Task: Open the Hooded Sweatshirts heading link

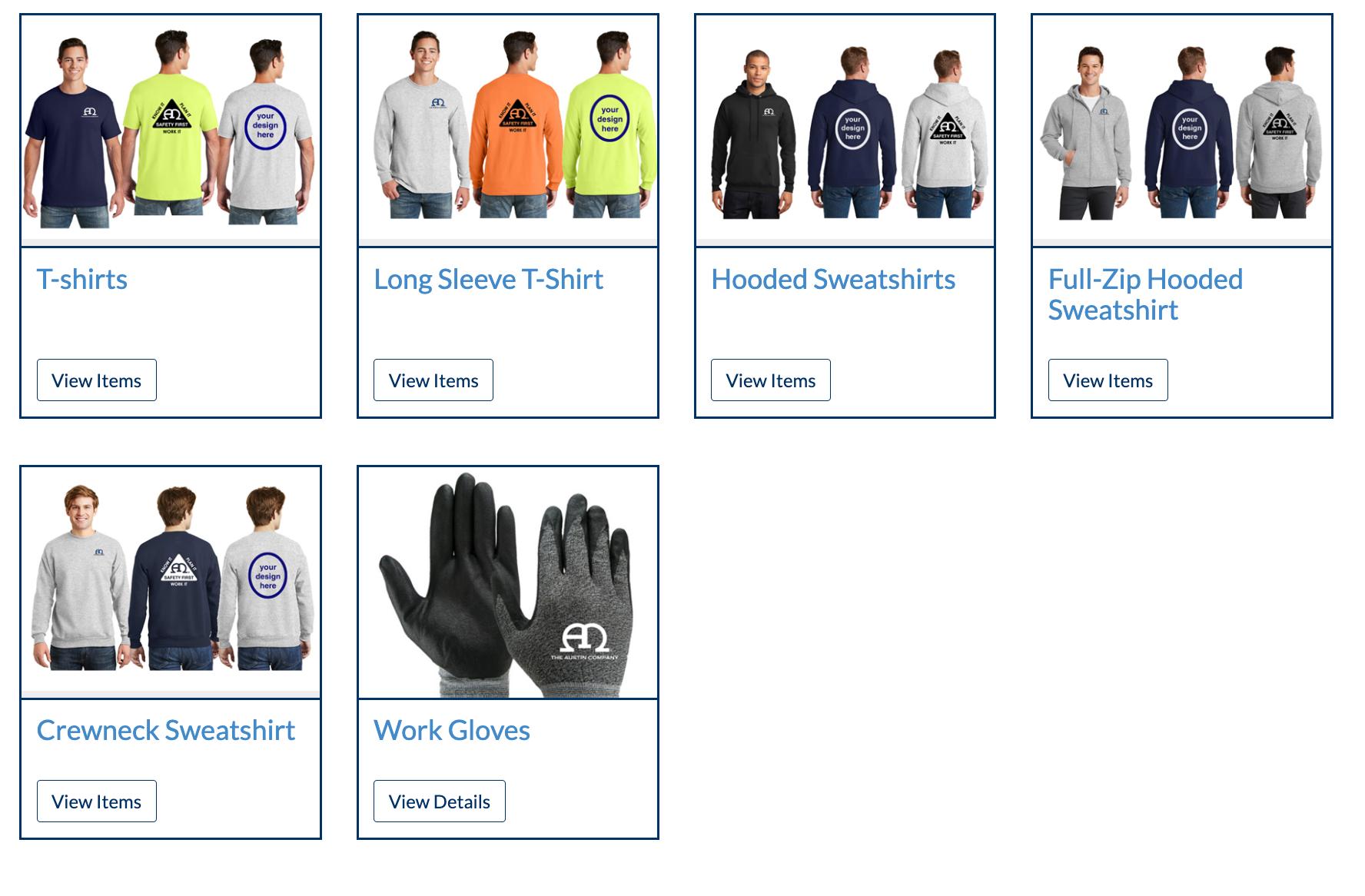Action: tap(833, 279)
